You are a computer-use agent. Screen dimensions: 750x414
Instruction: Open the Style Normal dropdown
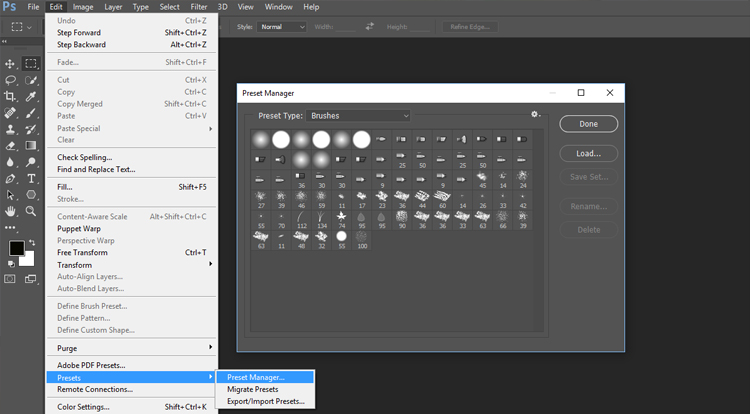[x=281, y=27]
